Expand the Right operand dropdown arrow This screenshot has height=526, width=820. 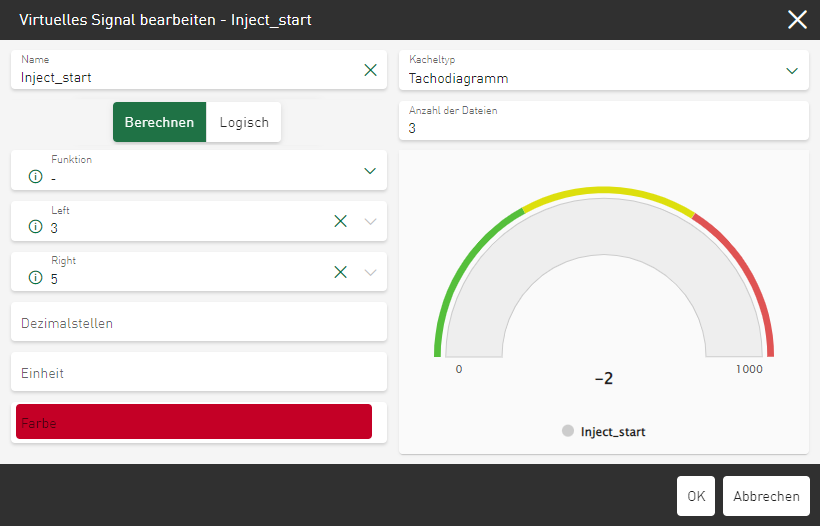[370, 272]
